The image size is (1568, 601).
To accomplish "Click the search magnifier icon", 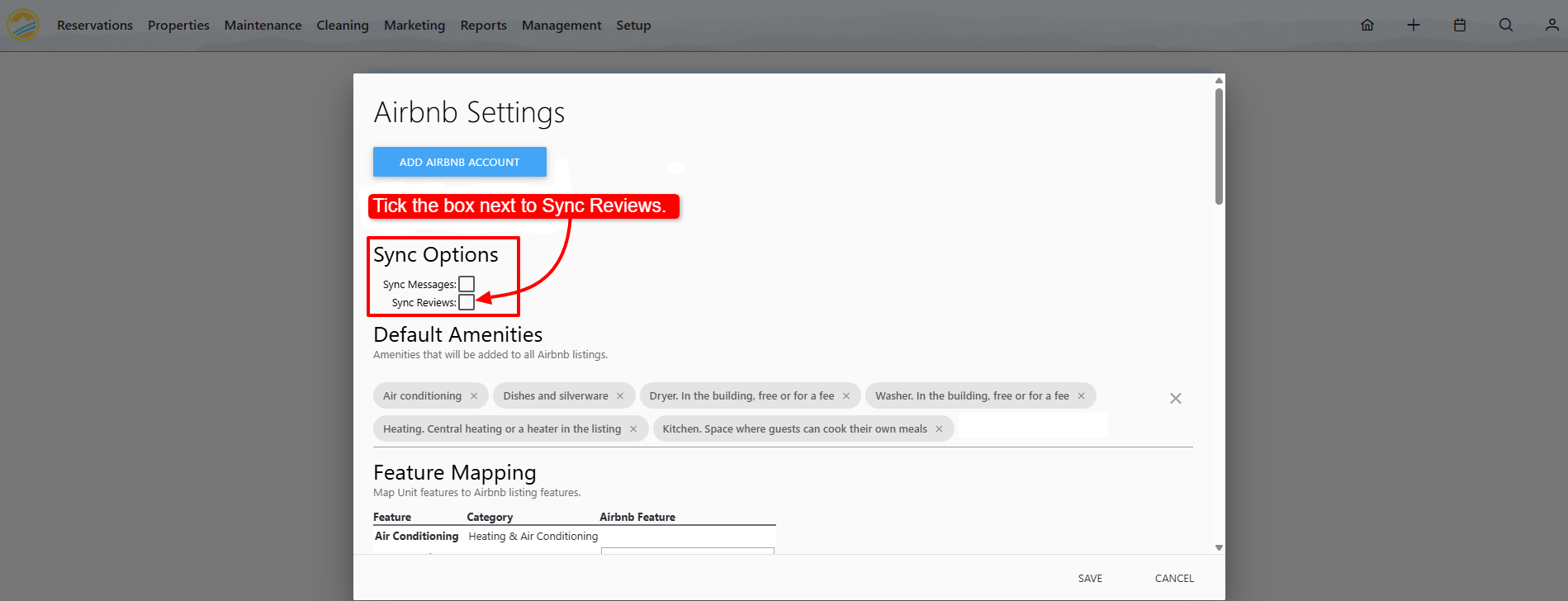I will (x=1506, y=25).
